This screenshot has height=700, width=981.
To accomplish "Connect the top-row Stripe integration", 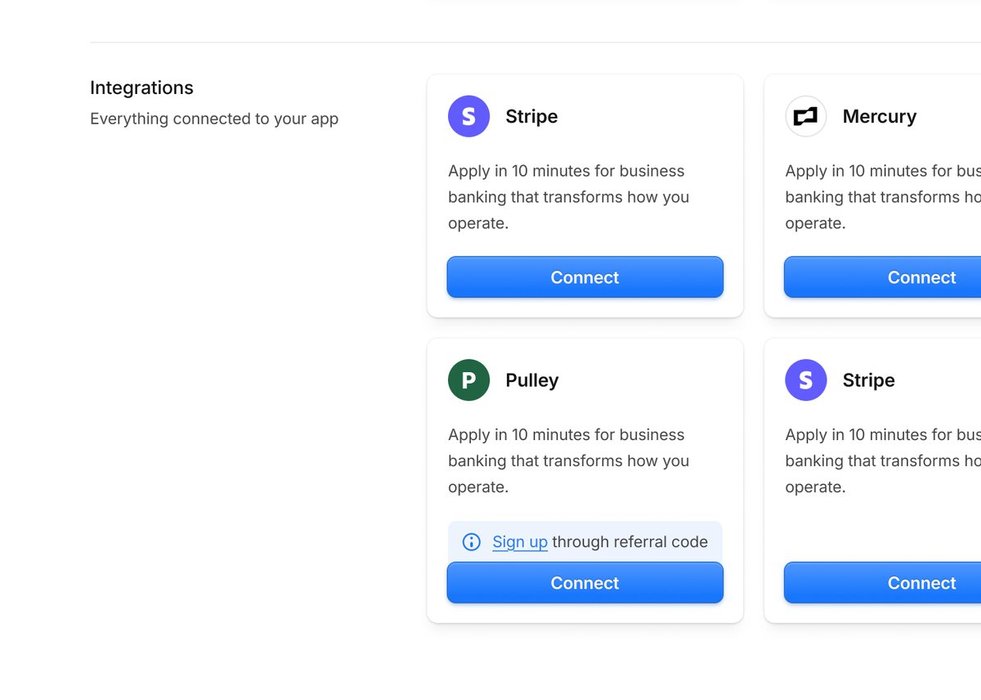I will pos(585,277).
